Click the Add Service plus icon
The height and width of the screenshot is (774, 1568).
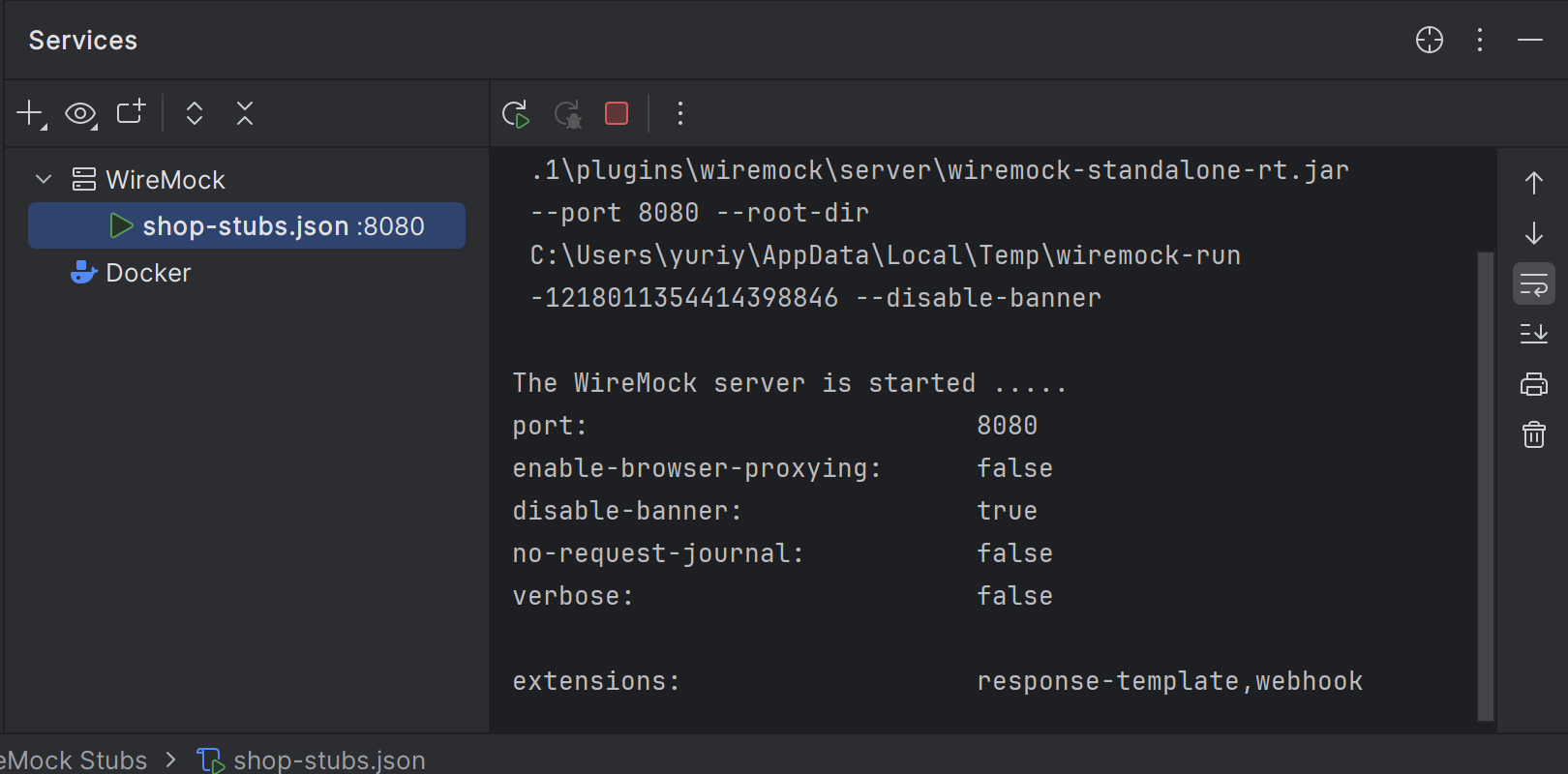31,113
